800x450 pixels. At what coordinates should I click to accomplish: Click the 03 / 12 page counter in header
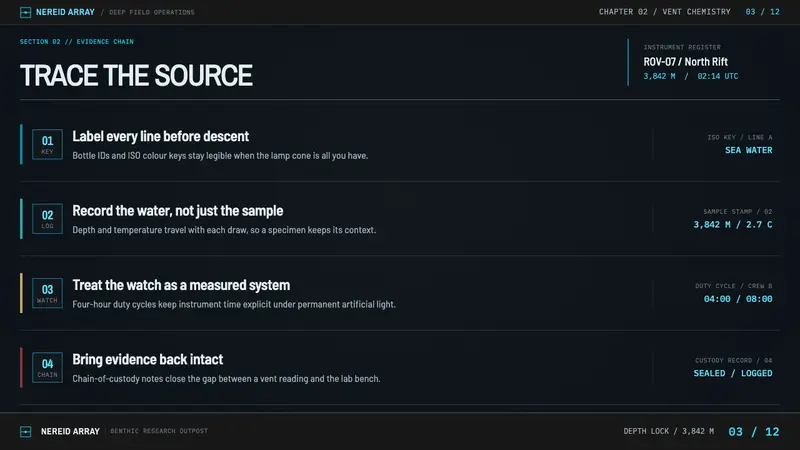coord(762,12)
